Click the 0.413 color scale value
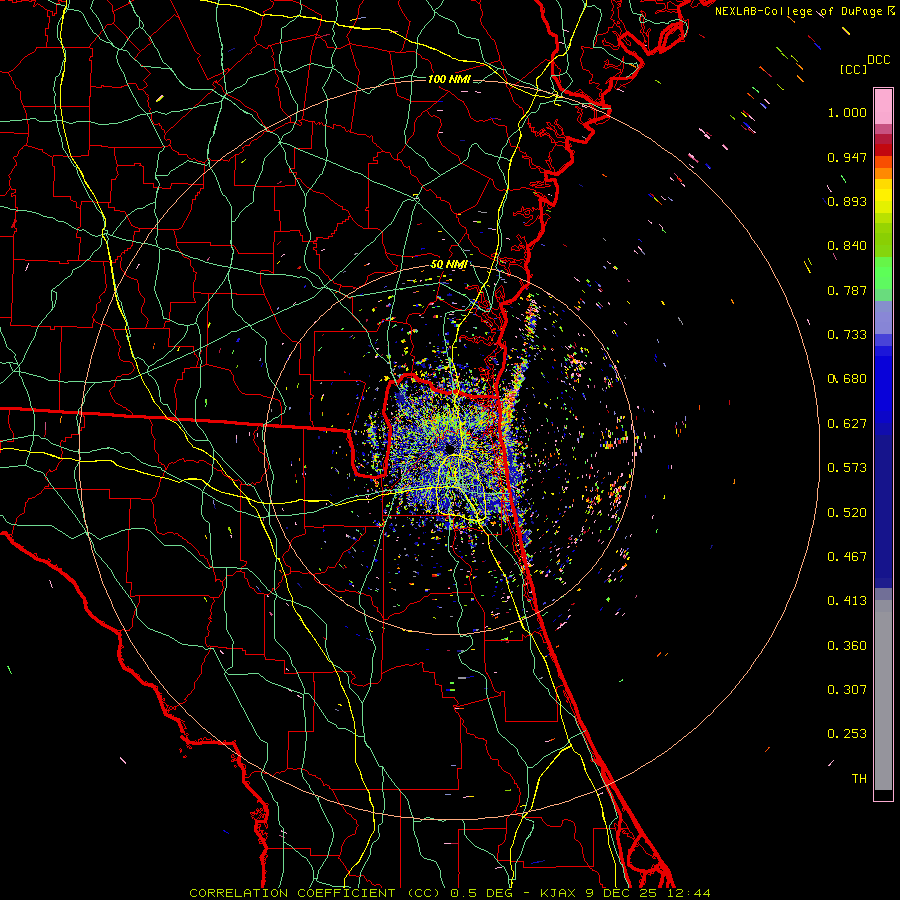 click(x=847, y=601)
